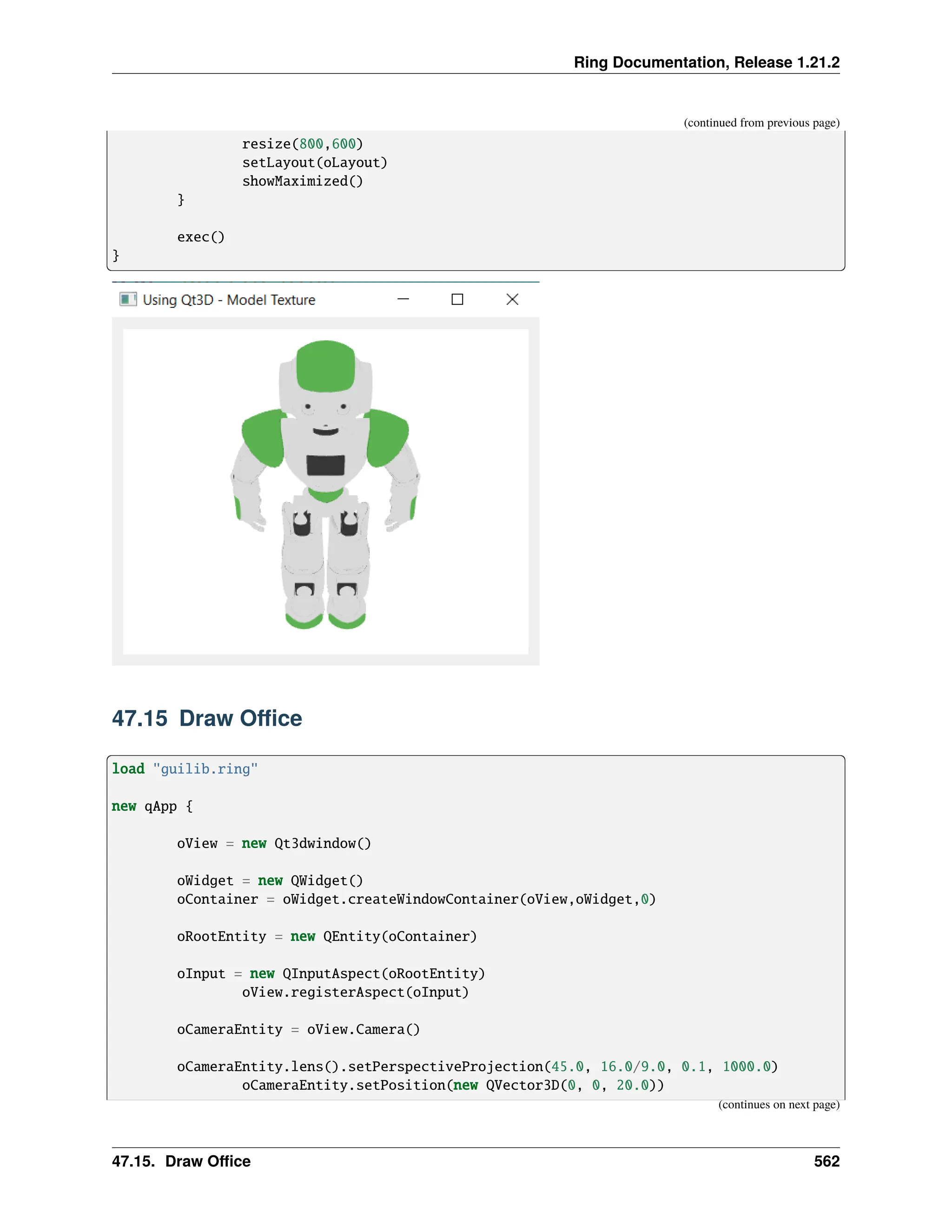Click the "continued from previous page" note
This screenshot has width=952, height=1232.
pyautogui.click(x=761, y=123)
